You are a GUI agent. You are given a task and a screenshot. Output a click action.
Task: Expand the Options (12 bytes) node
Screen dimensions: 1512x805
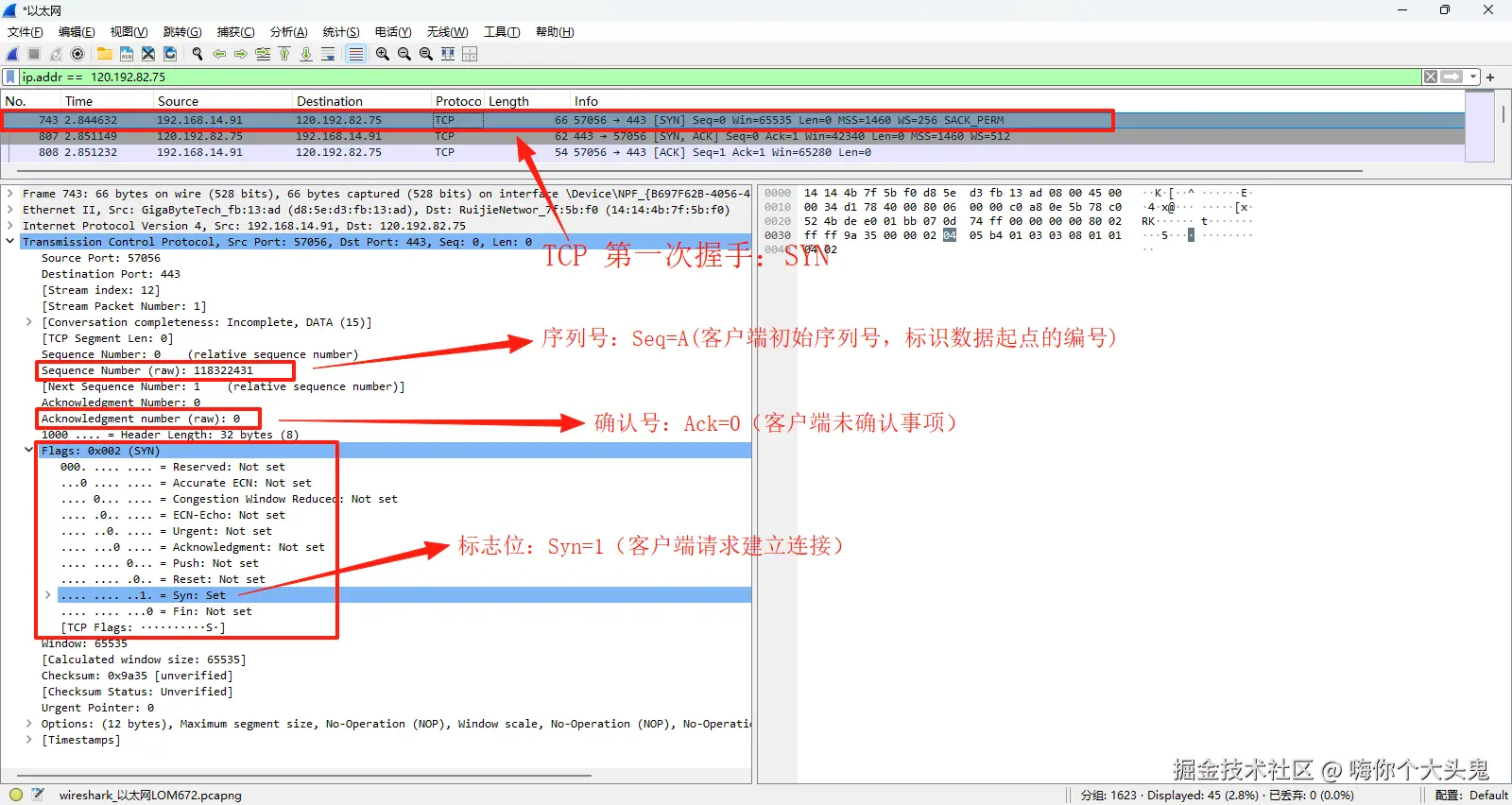click(29, 724)
